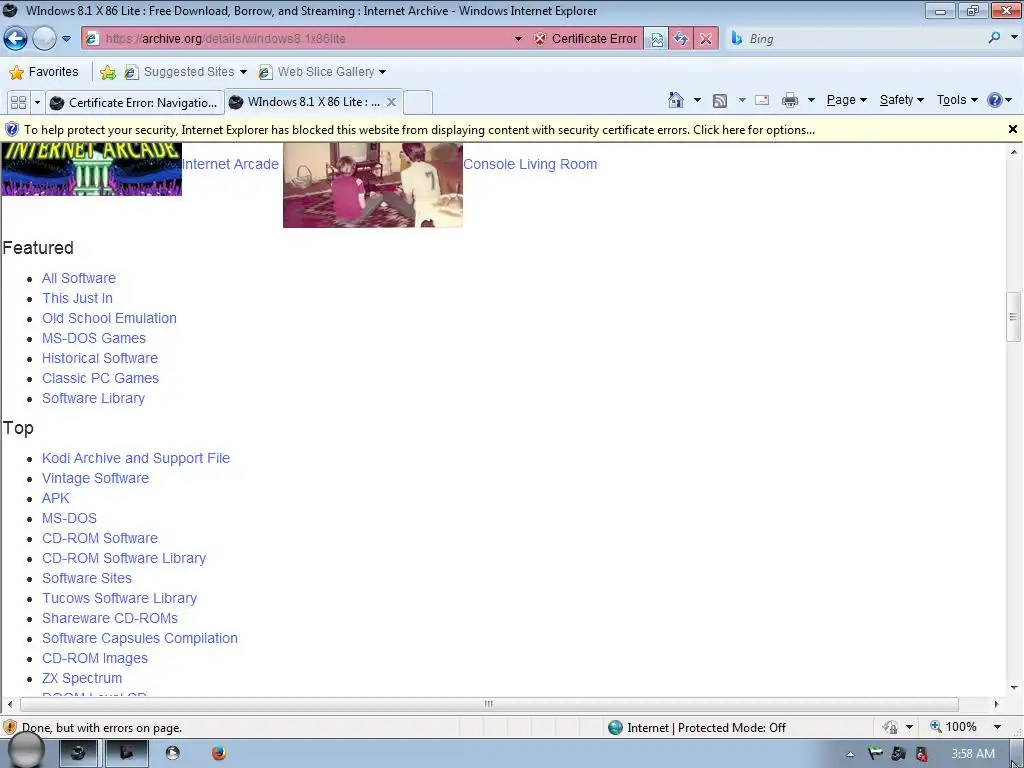1024x768 pixels.
Task: Click the Print icon
Action: (x=790, y=100)
